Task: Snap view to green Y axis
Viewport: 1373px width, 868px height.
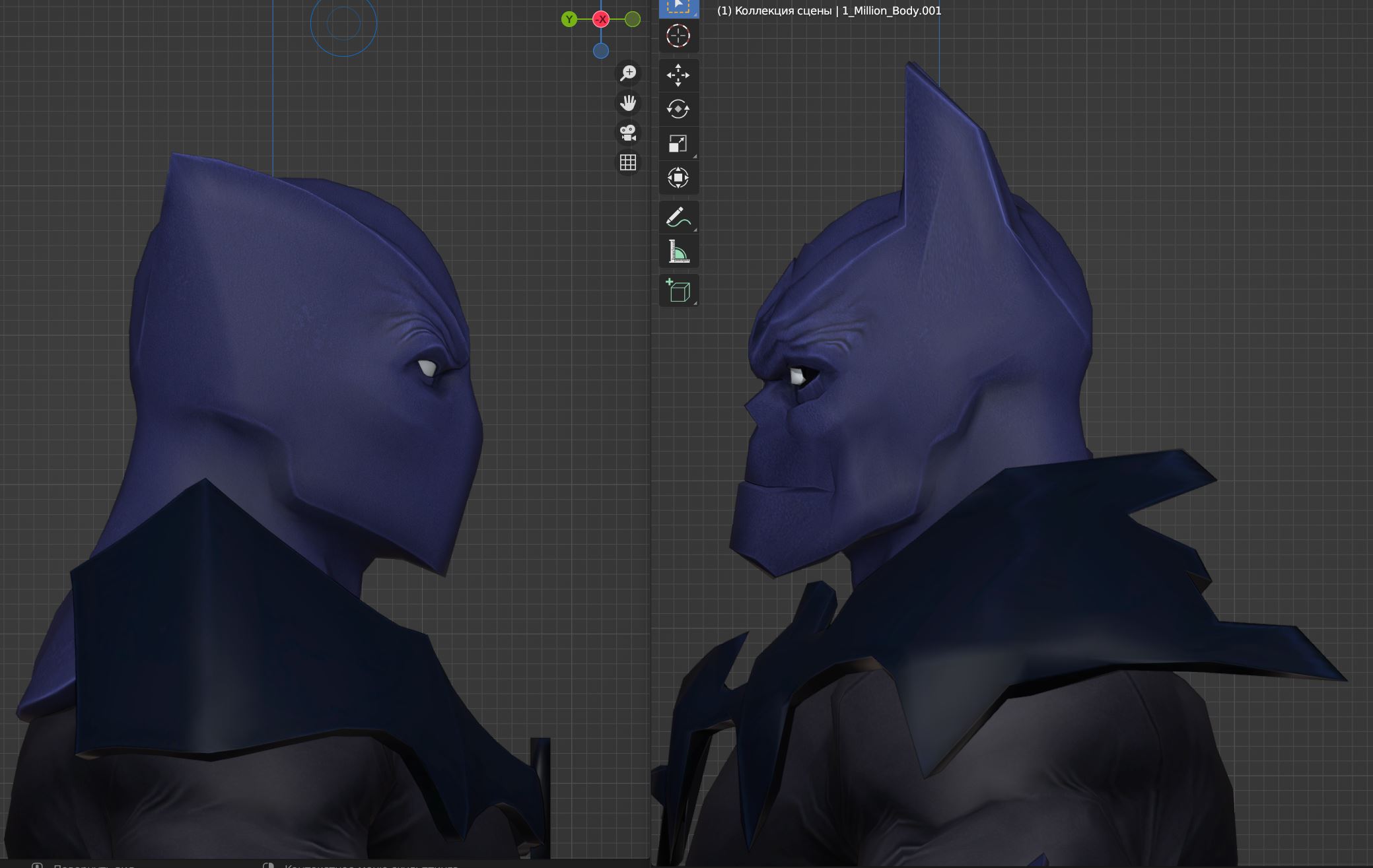Action: tap(569, 19)
